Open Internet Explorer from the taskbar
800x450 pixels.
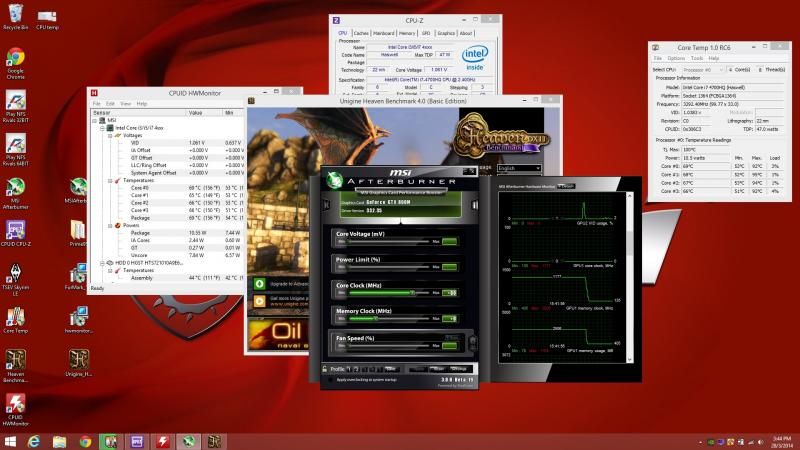pos(35,441)
